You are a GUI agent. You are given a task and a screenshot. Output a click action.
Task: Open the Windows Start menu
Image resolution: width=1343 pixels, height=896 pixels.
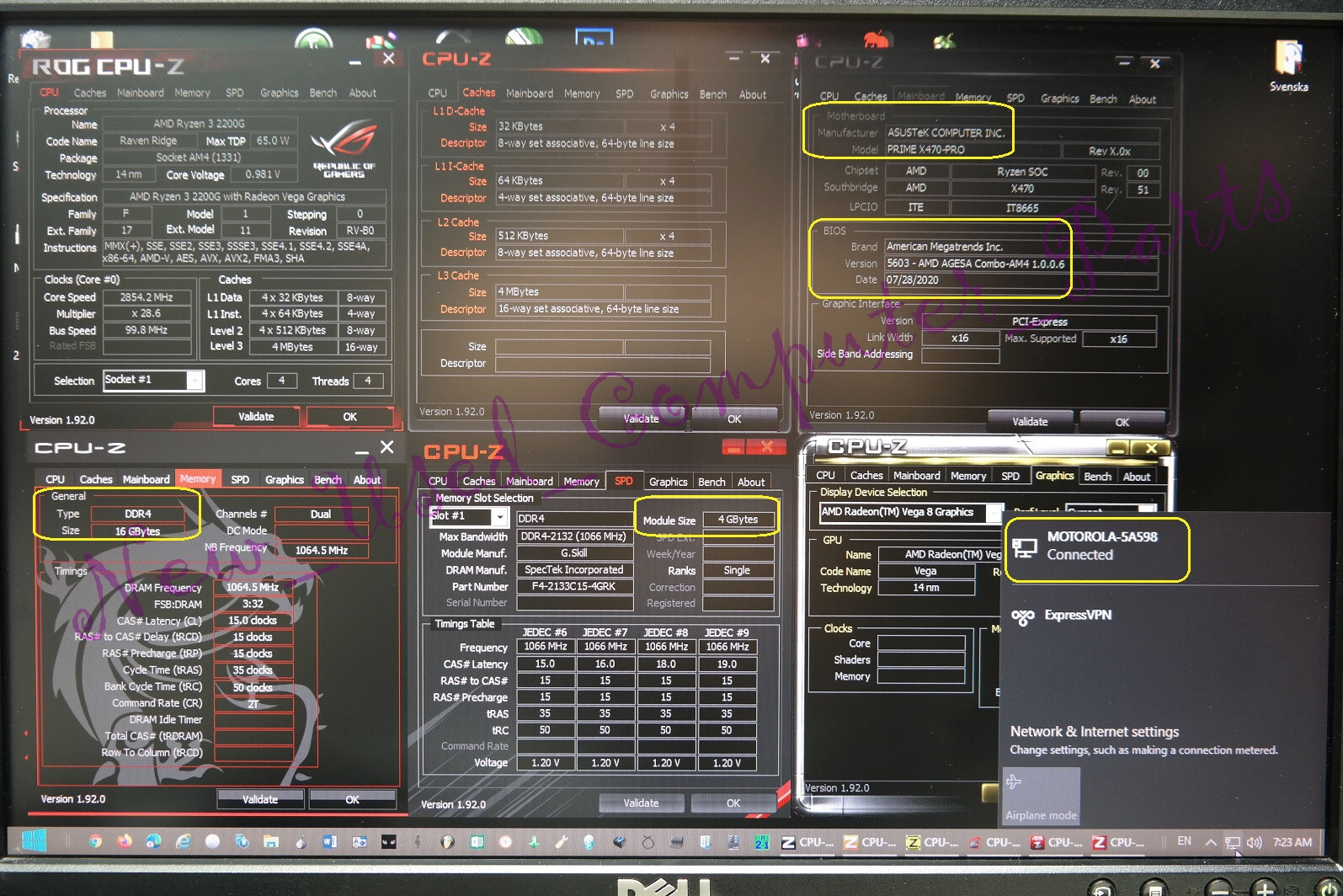pyautogui.click(x=34, y=840)
